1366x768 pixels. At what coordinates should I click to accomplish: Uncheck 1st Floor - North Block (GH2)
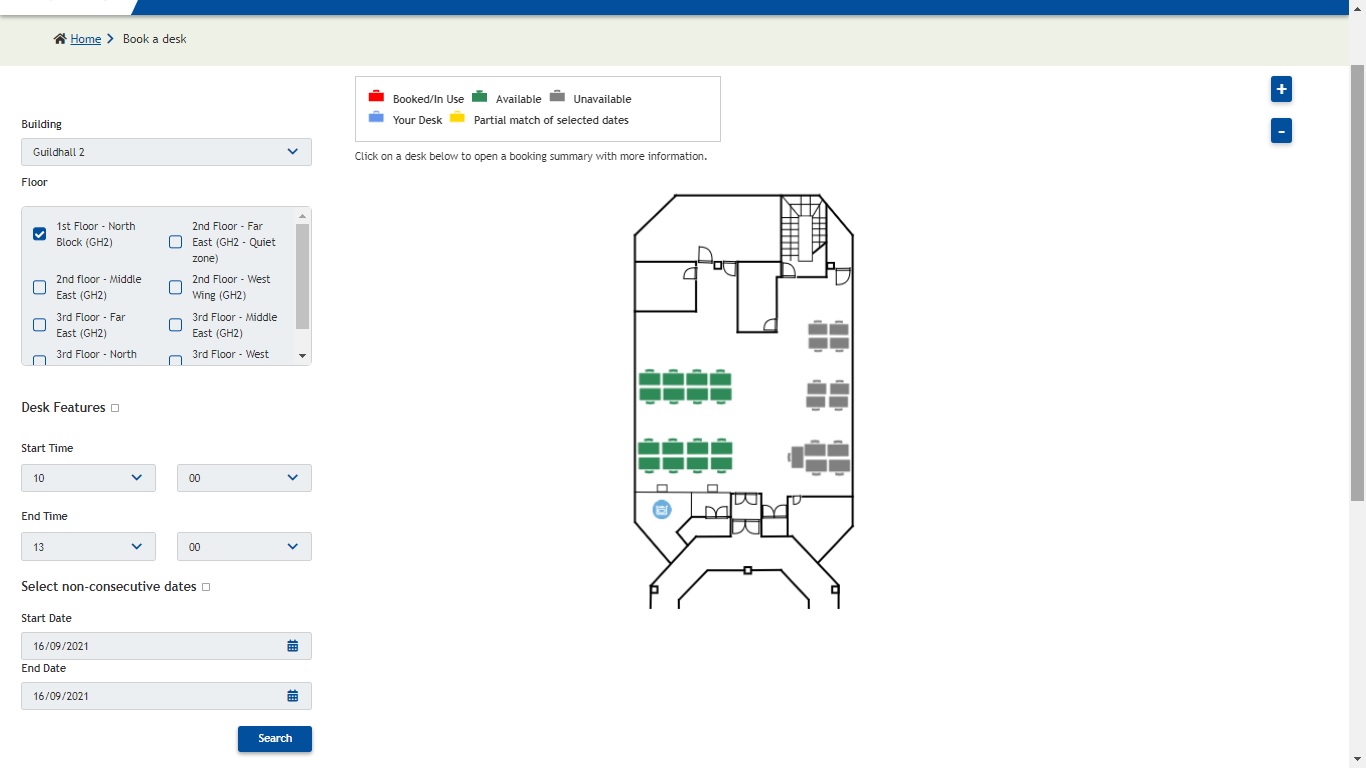(x=39, y=234)
